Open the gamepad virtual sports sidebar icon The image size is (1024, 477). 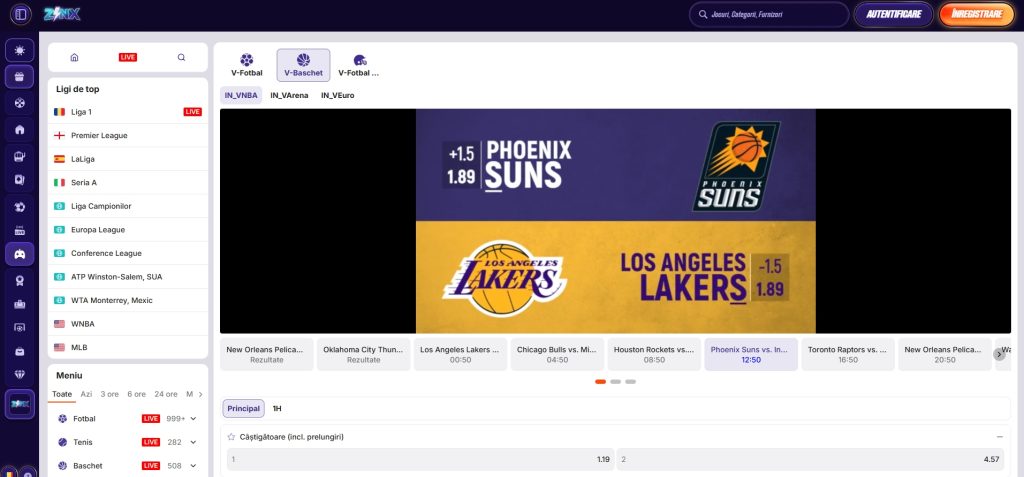[20, 254]
